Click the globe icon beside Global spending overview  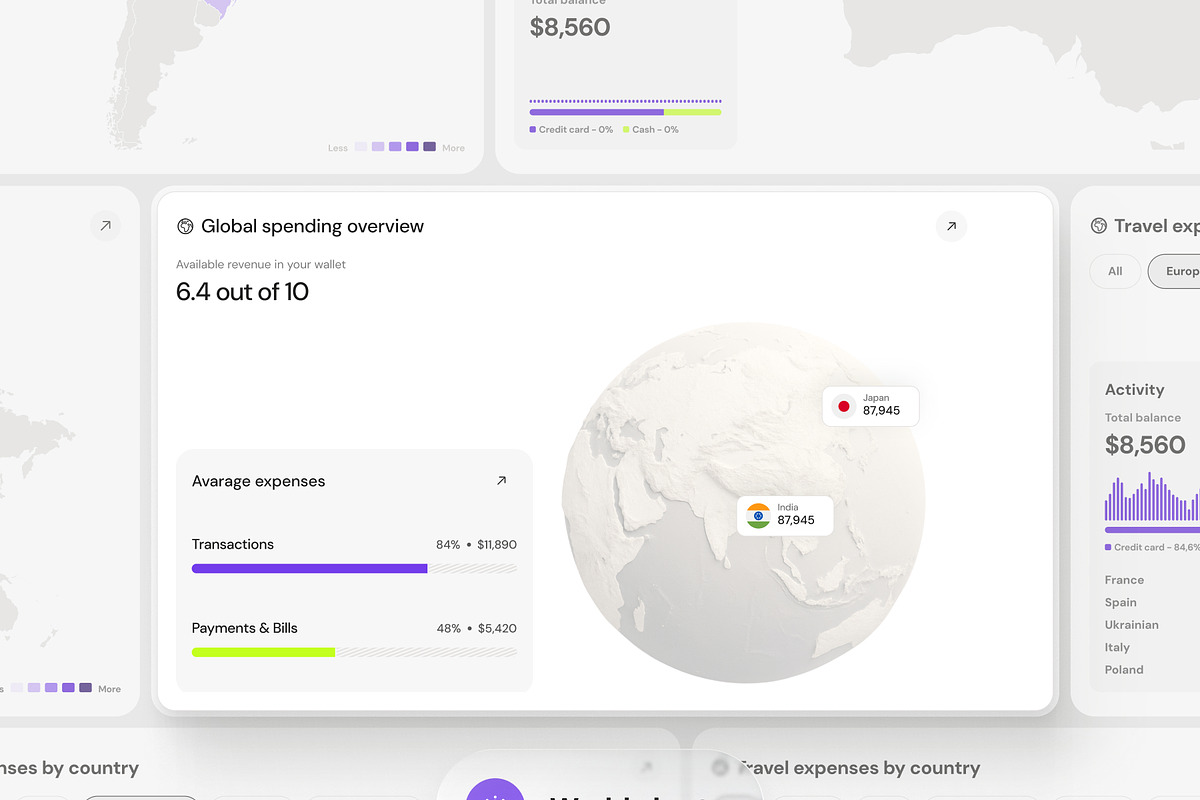[185, 227]
